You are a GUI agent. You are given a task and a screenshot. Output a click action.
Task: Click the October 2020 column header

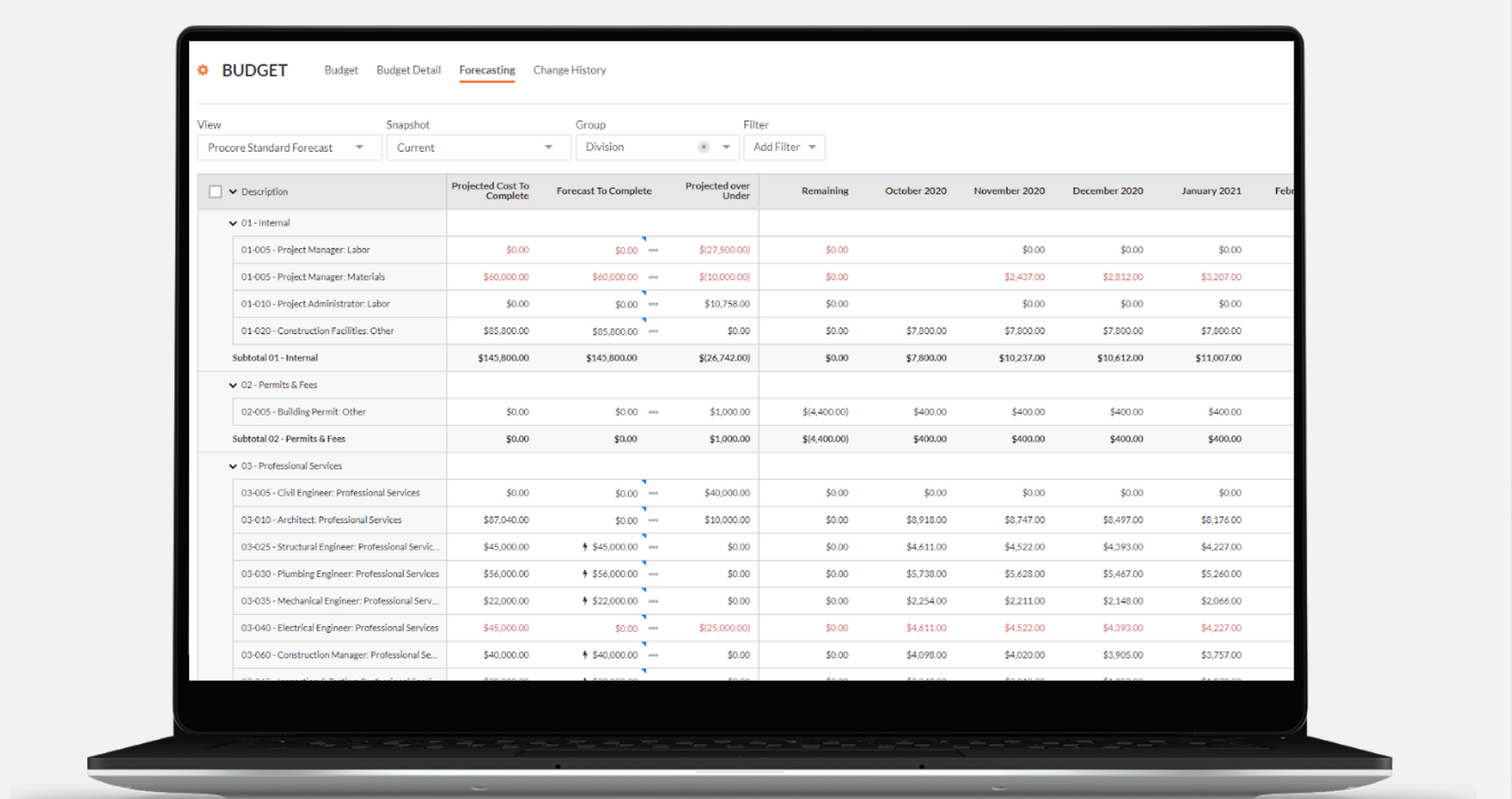[916, 191]
